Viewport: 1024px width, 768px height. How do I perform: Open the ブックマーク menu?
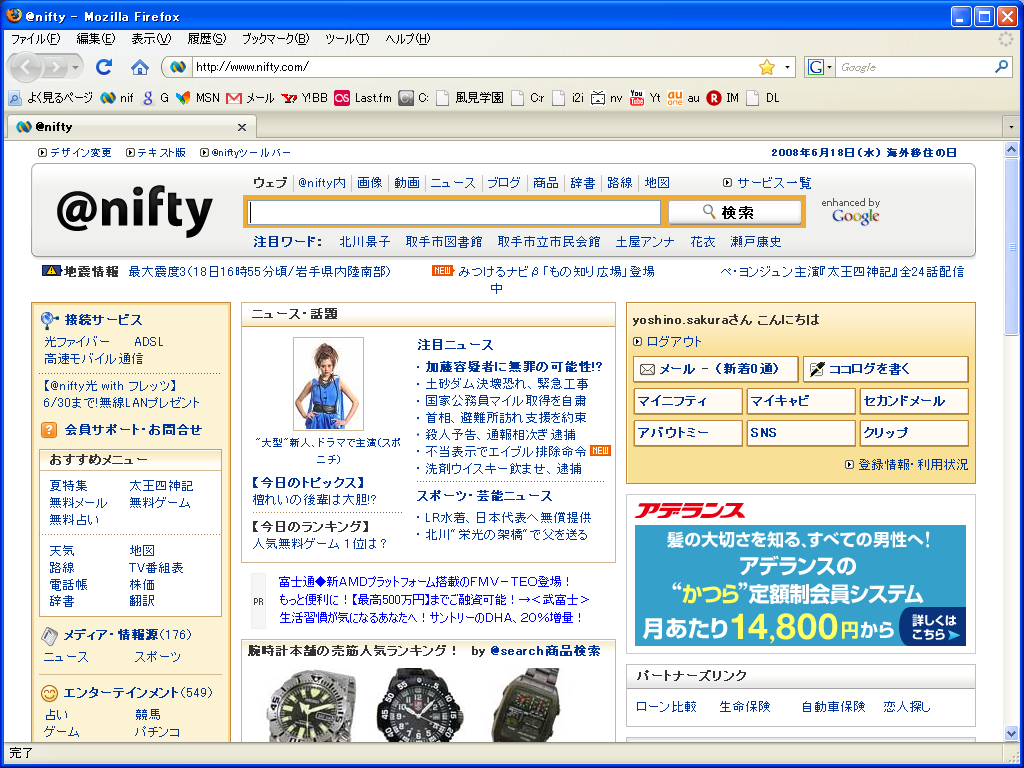tap(275, 39)
